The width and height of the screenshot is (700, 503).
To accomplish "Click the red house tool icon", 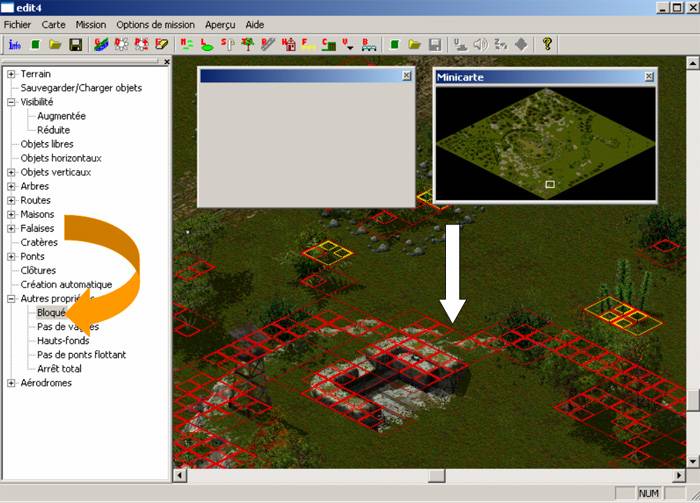I will 289,44.
